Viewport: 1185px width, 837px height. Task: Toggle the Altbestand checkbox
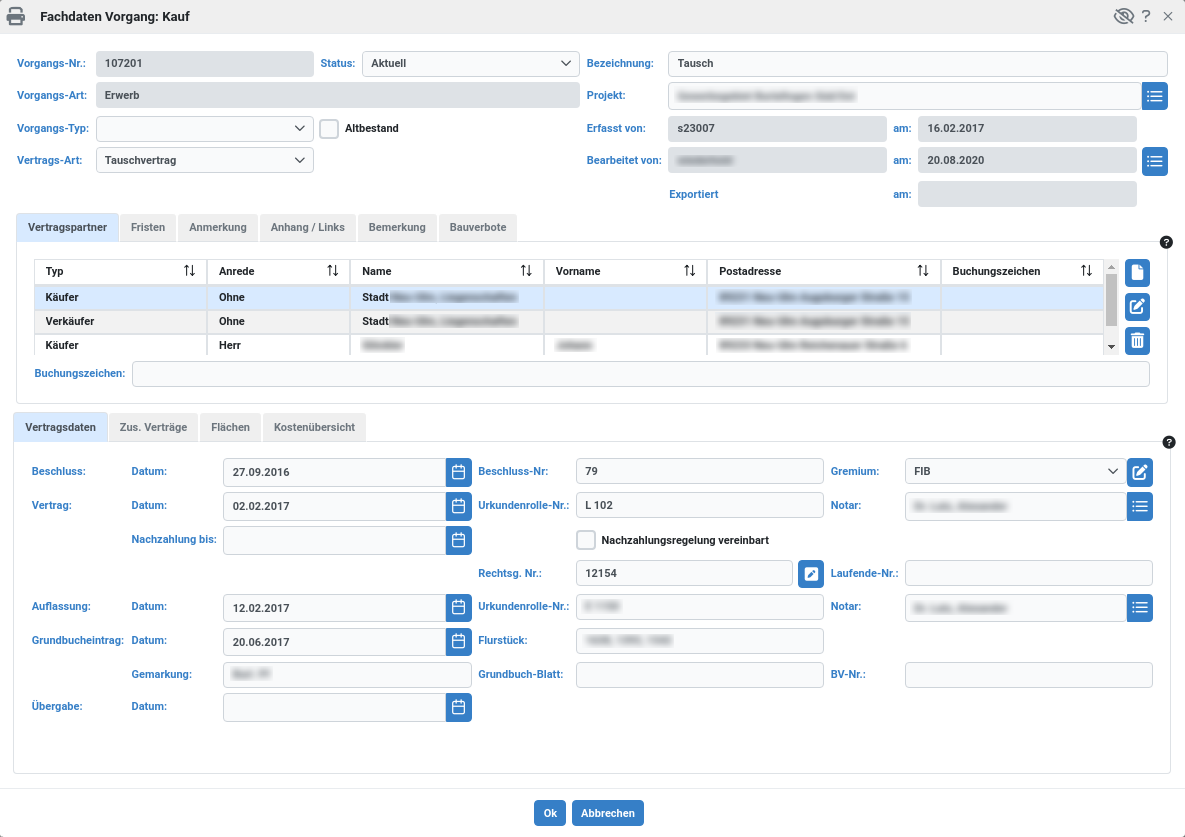pos(329,128)
